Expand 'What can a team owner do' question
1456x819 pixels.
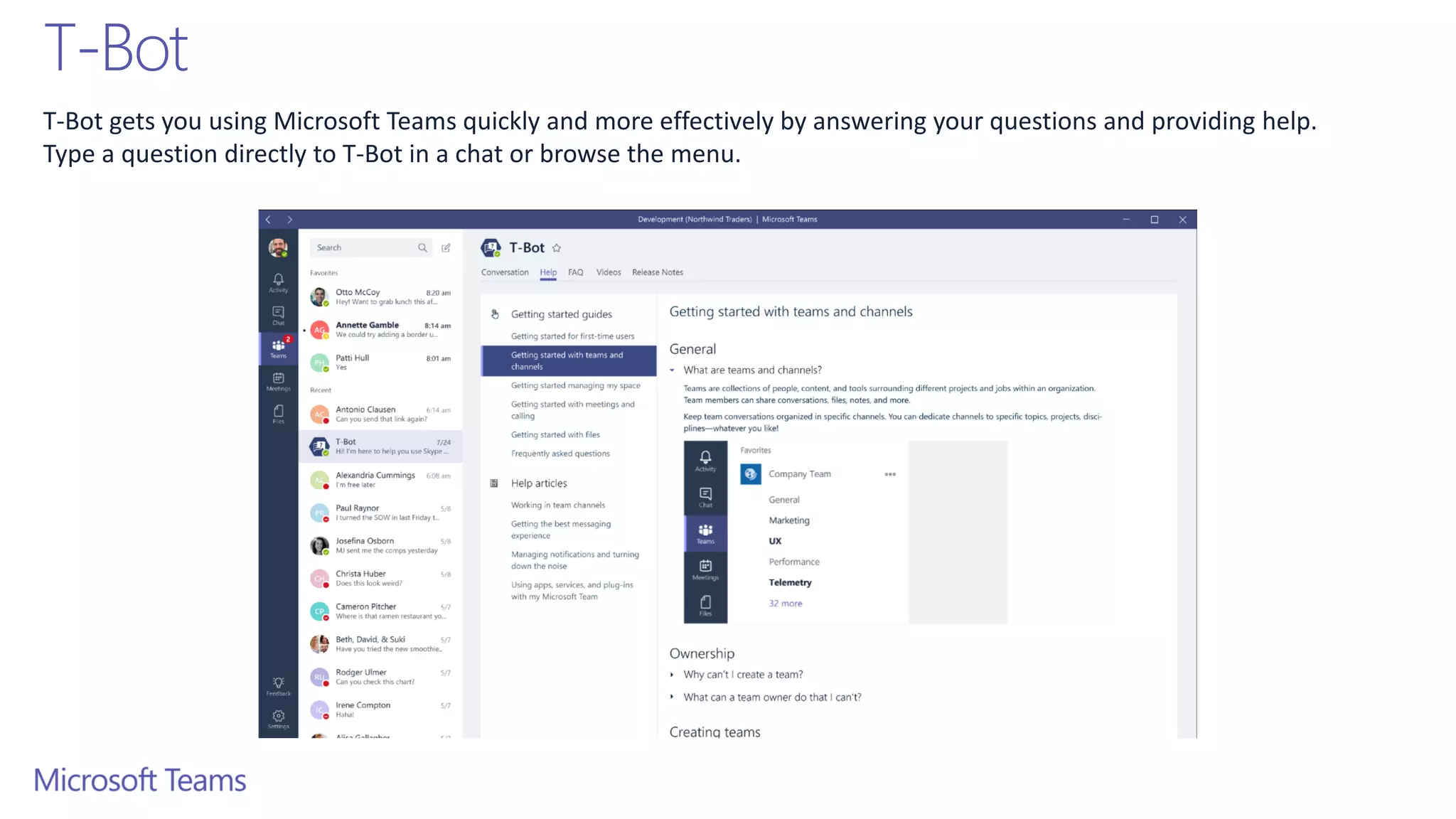coord(673,697)
